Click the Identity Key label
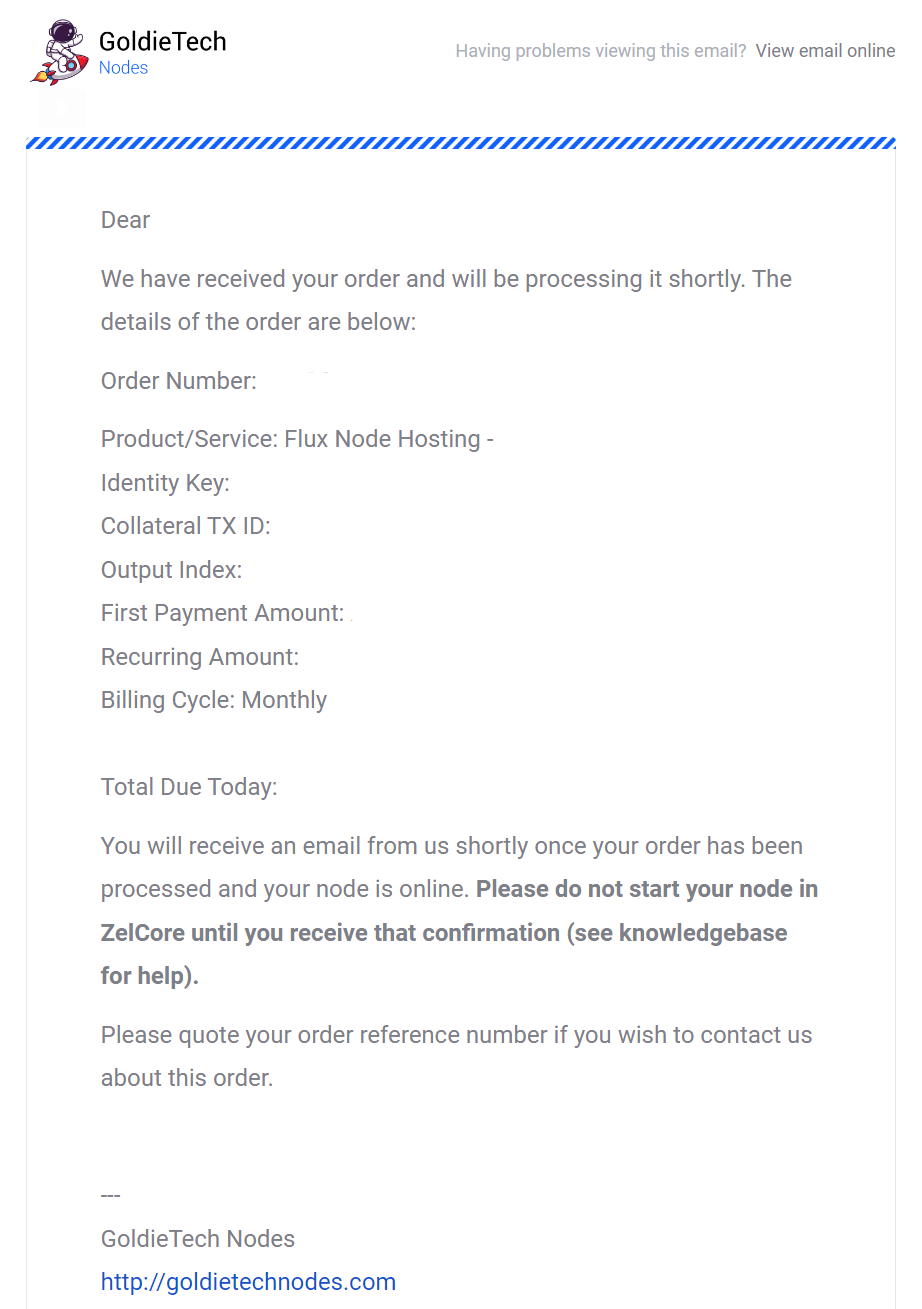922x1309 pixels. [165, 483]
